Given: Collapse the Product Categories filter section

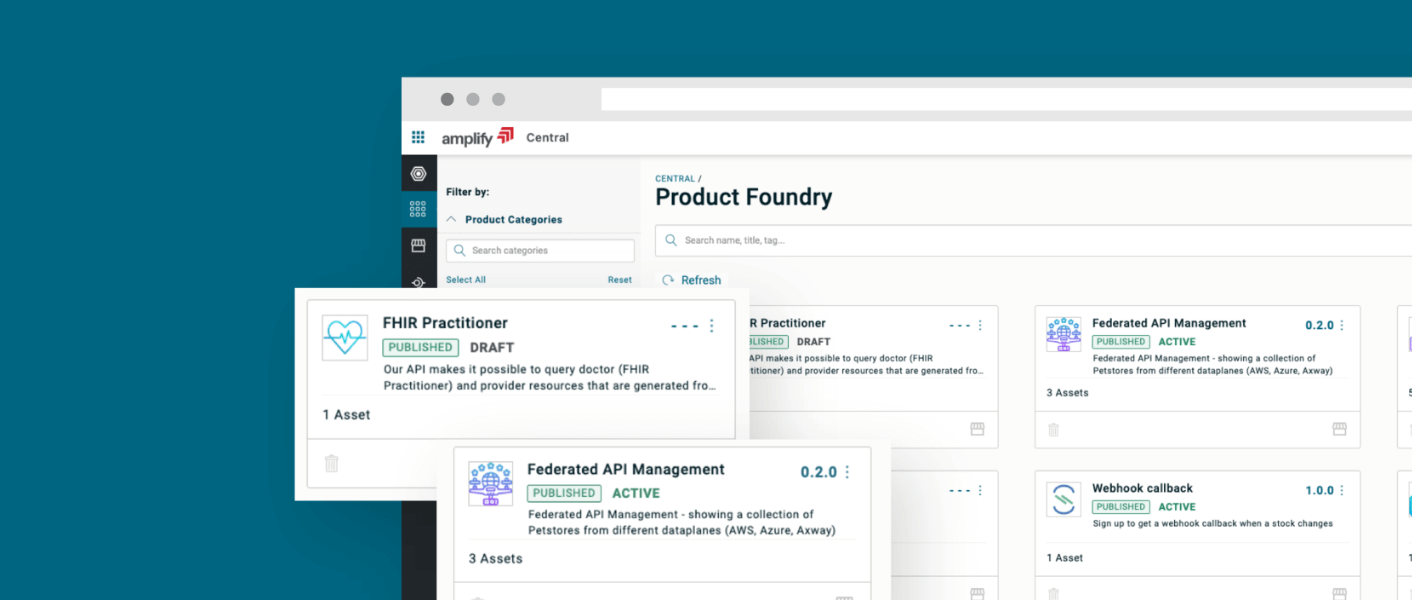Looking at the screenshot, I should click(x=451, y=219).
